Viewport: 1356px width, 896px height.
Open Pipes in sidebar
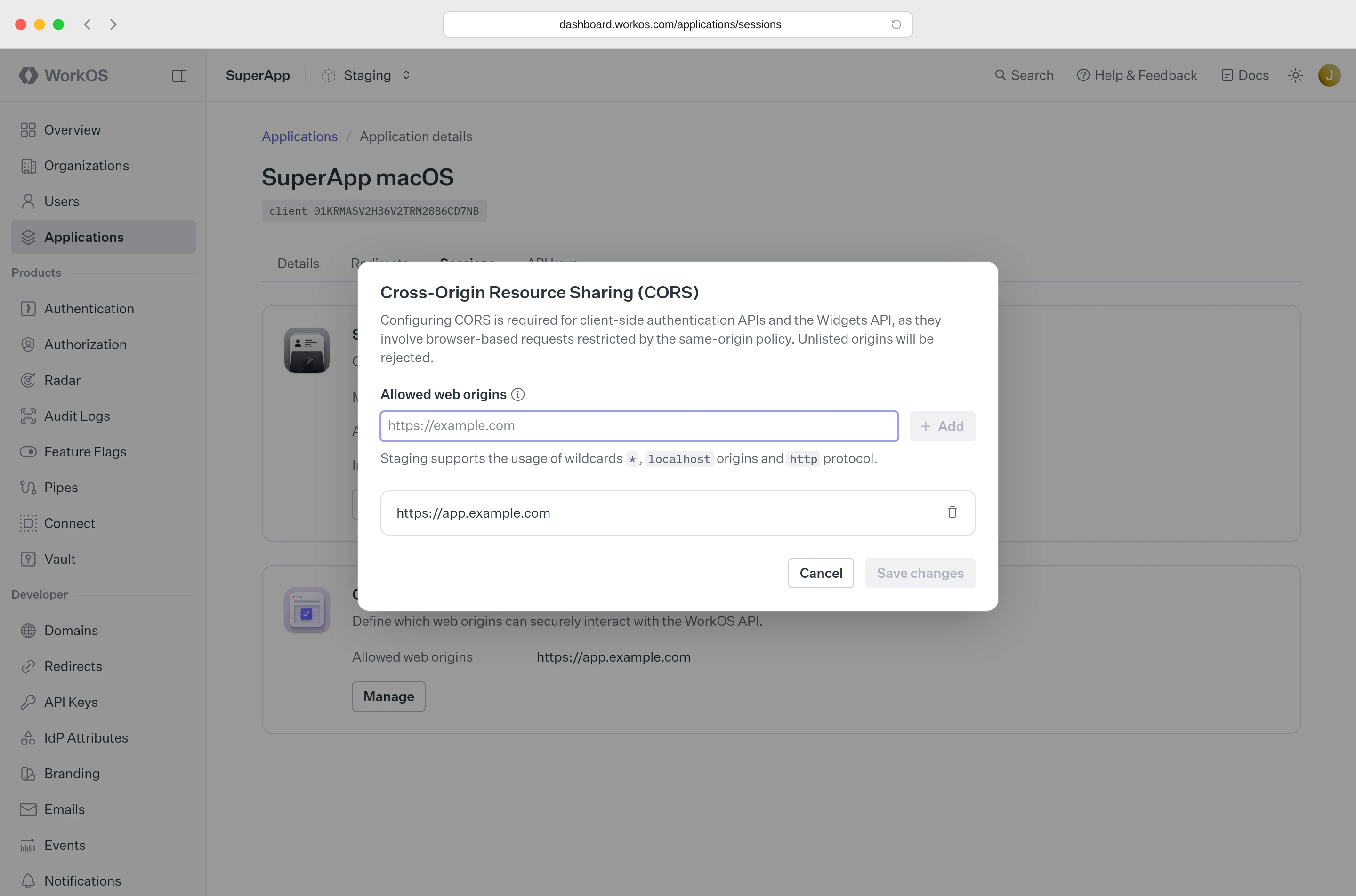click(x=104, y=488)
